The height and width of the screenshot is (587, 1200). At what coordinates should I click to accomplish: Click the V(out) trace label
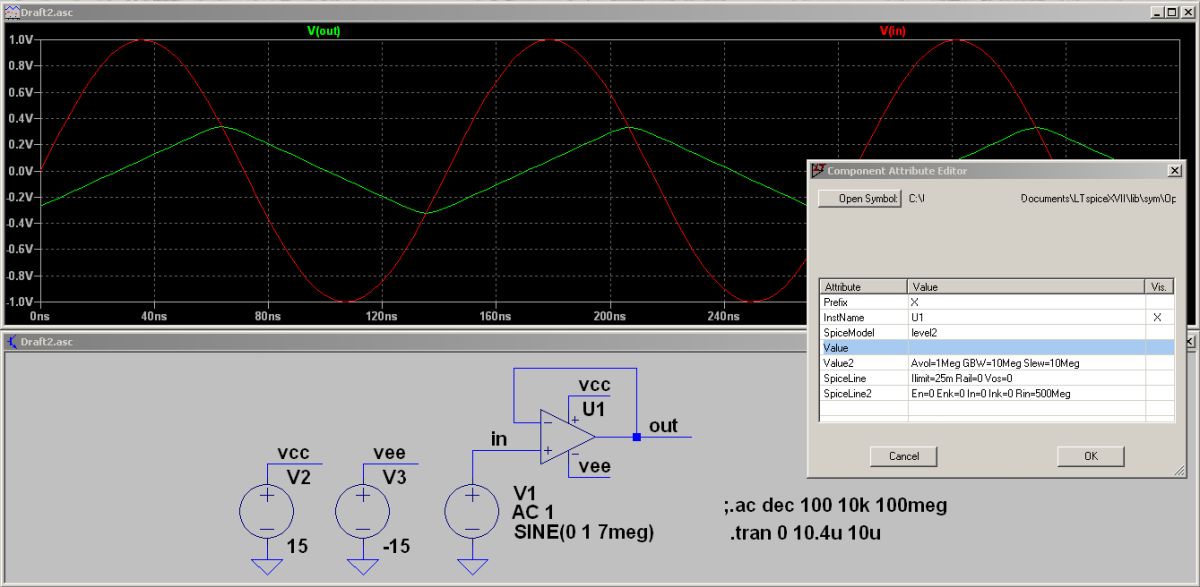pos(323,31)
